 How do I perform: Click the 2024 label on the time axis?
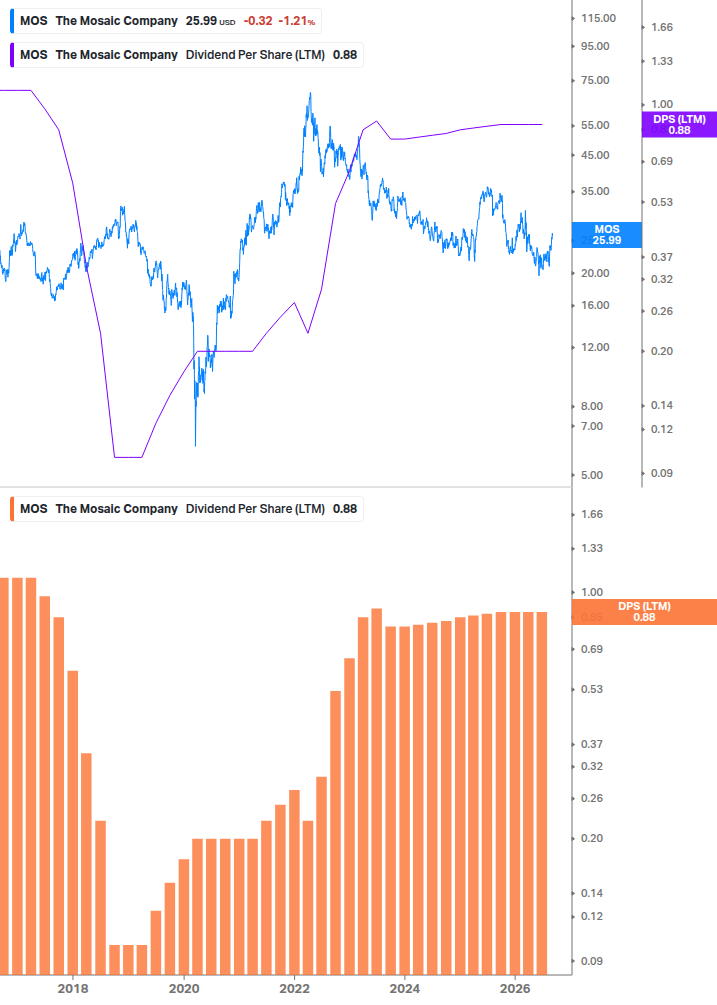pos(405,989)
